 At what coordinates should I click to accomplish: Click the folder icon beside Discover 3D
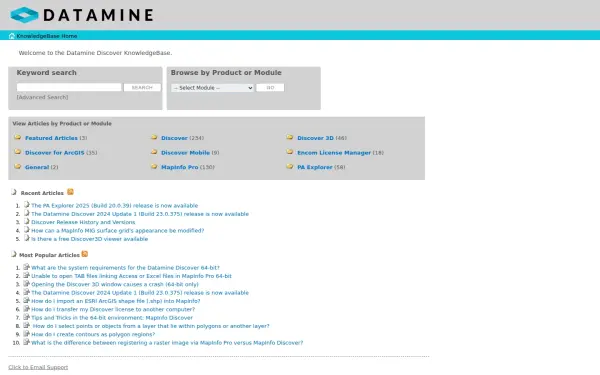290,137
